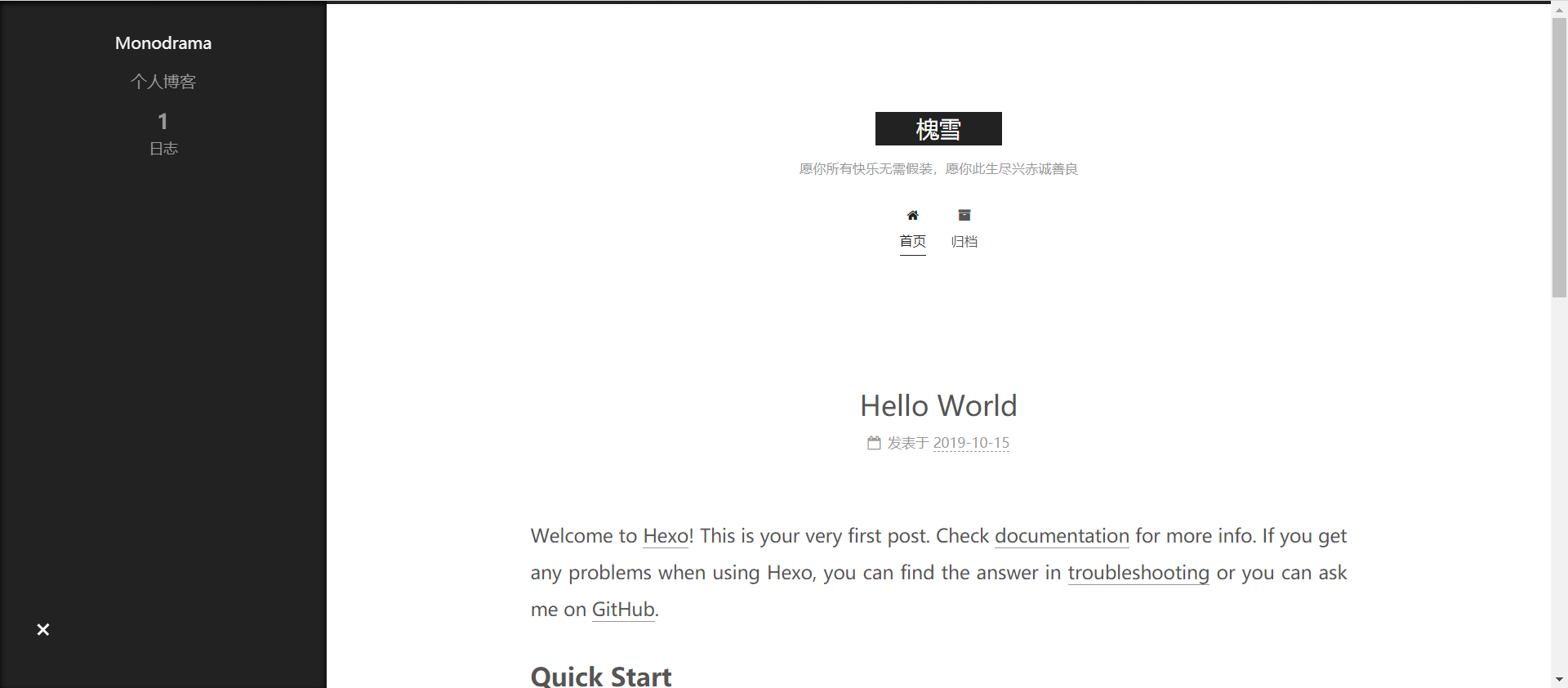Screen dimensions: 1568x688
Task: Click the calendar icon beside post date
Action: [874, 443]
